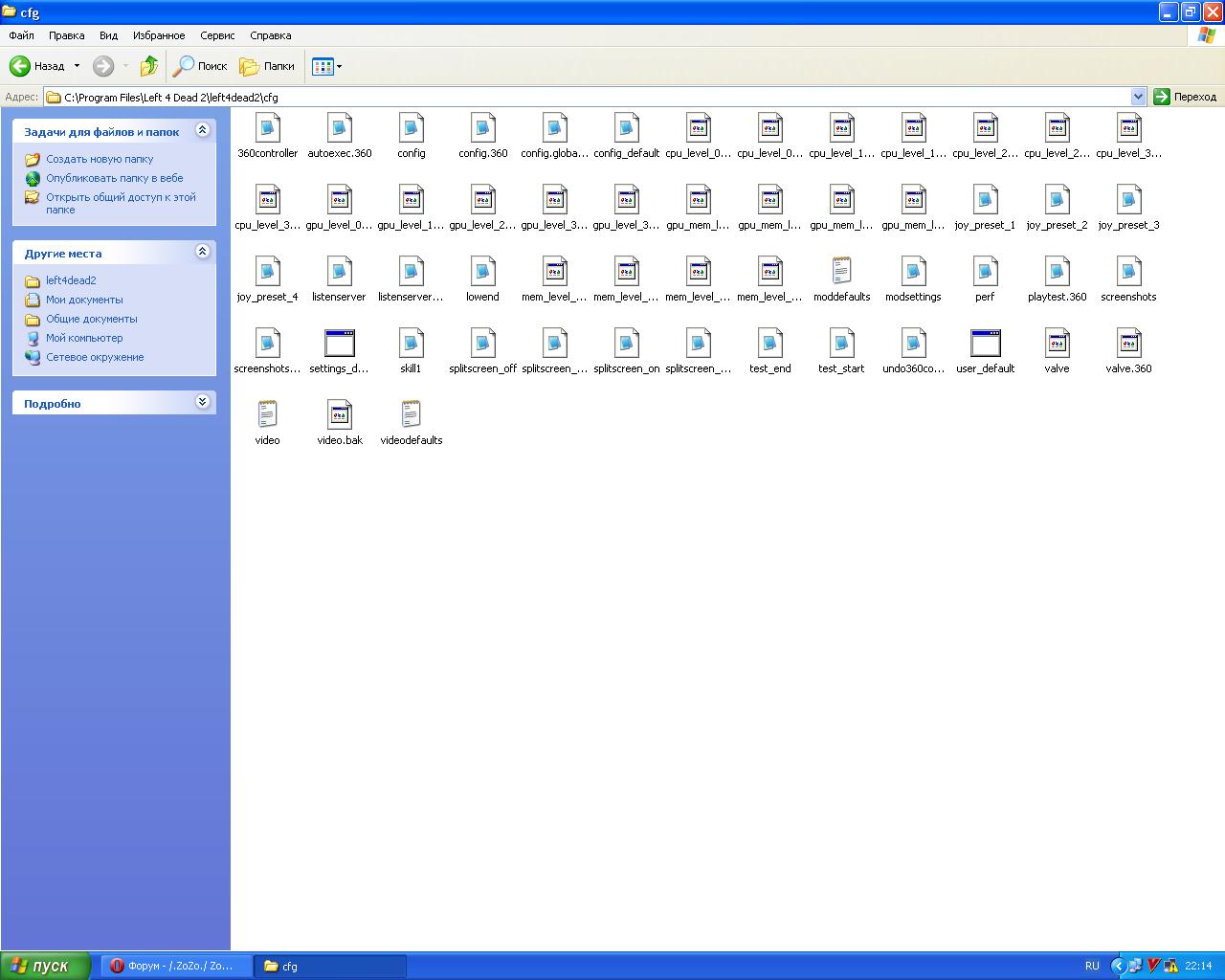Expand the address bar dropdown list

[x=1138, y=97]
